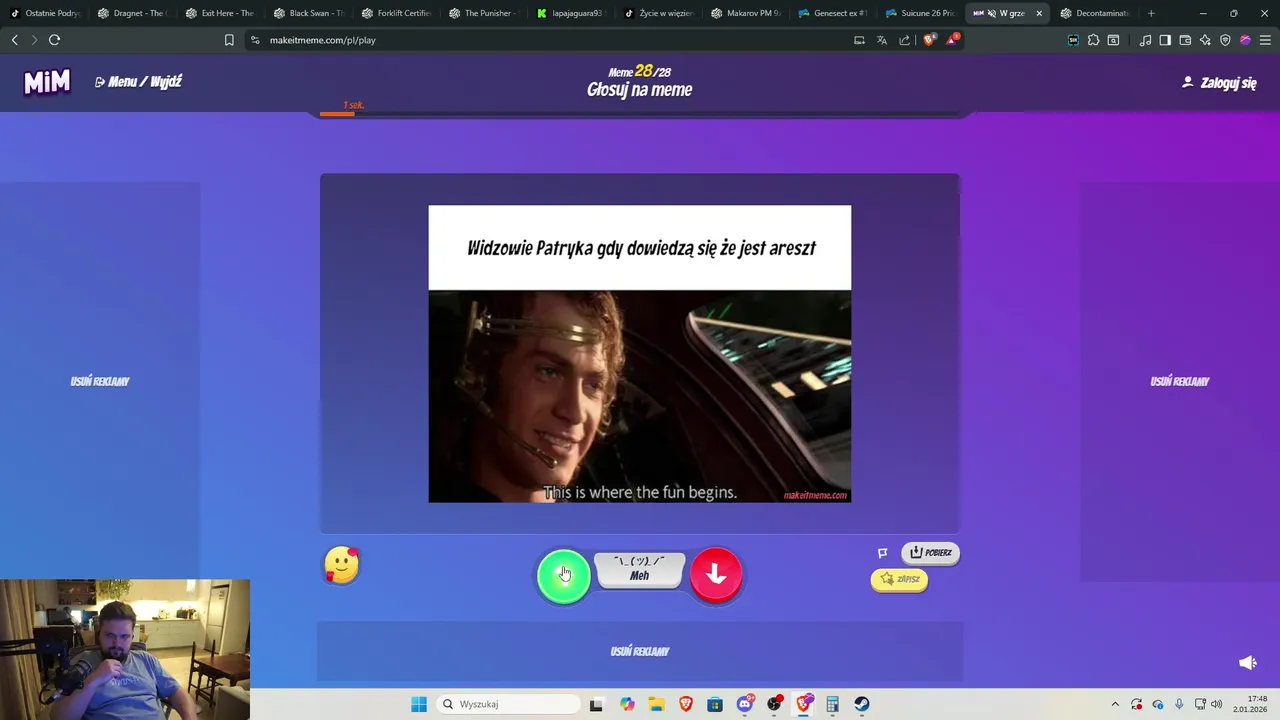The height and width of the screenshot is (720, 1280).
Task: Switch to Black Swan tab
Action: pos(308,13)
